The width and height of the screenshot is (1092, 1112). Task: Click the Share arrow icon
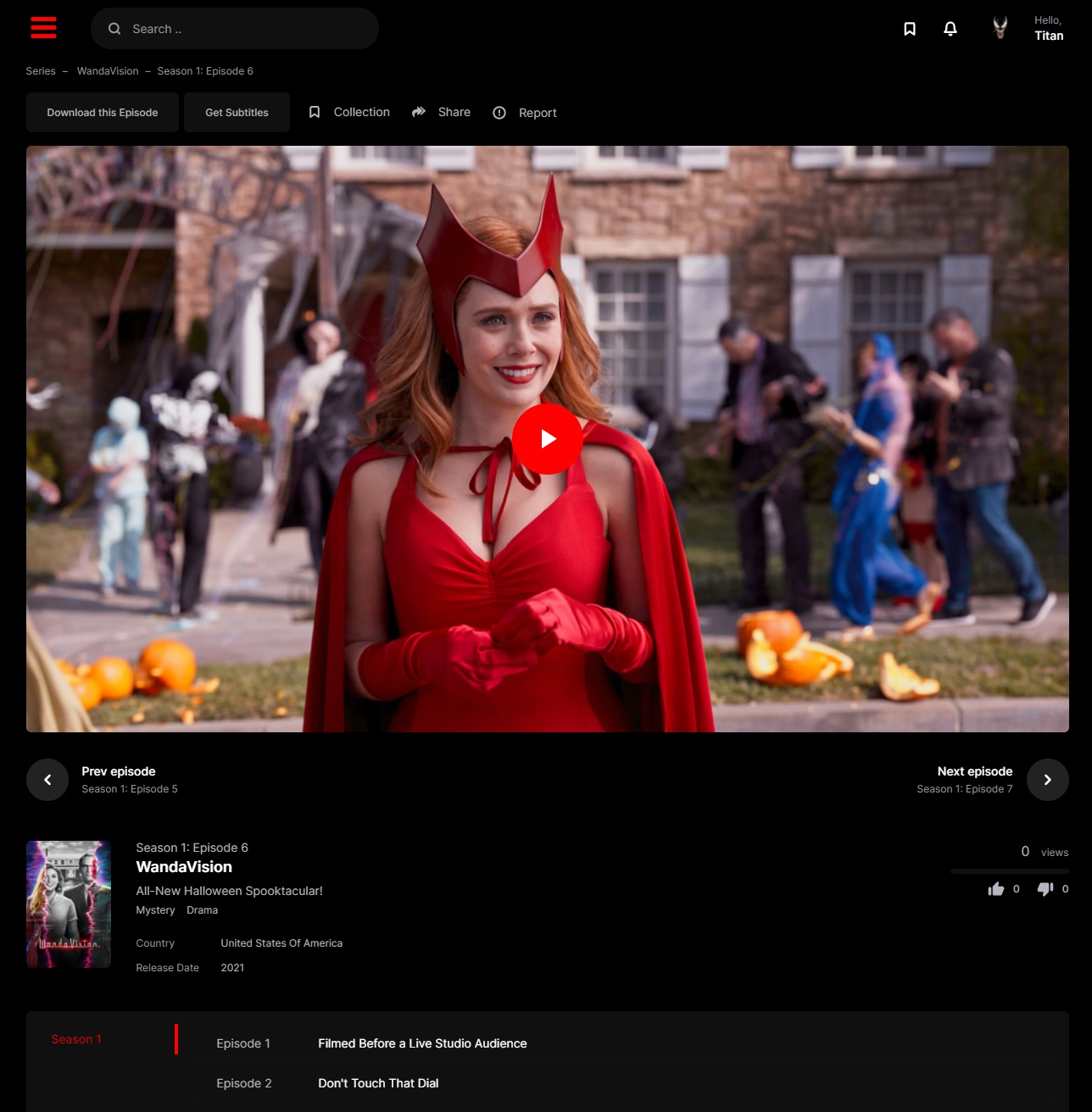tap(419, 112)
